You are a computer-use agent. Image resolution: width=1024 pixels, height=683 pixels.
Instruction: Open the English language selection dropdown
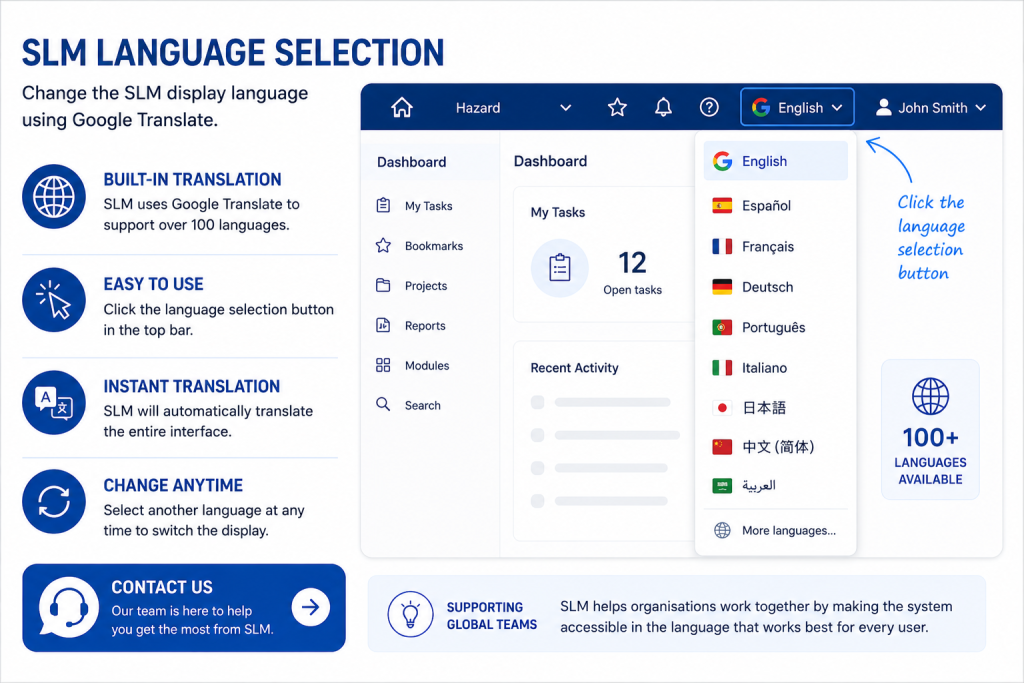click(x=797, y=107)
